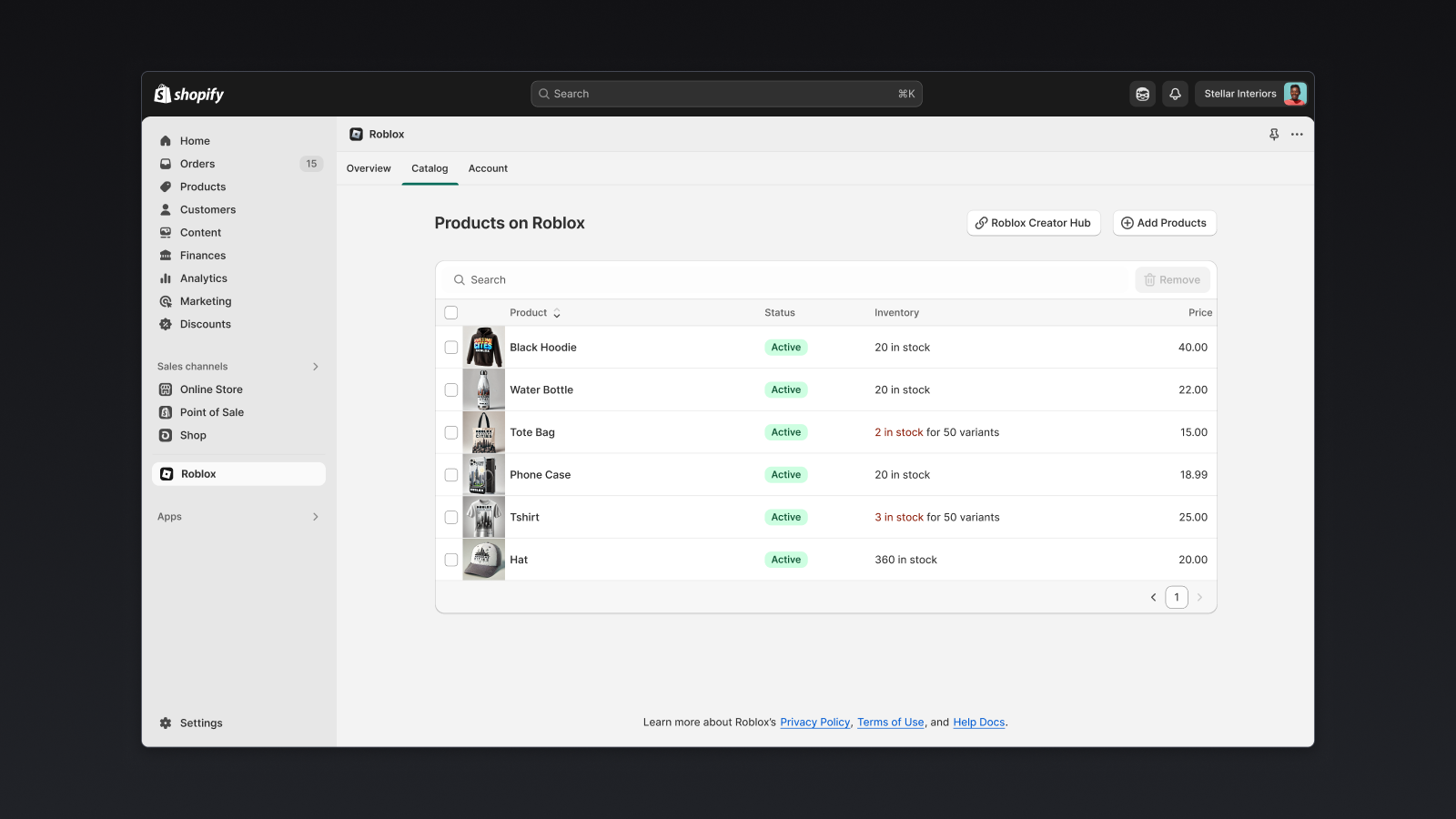Click the Marketing target icon

pyautogui.click(x=166, y=301)
